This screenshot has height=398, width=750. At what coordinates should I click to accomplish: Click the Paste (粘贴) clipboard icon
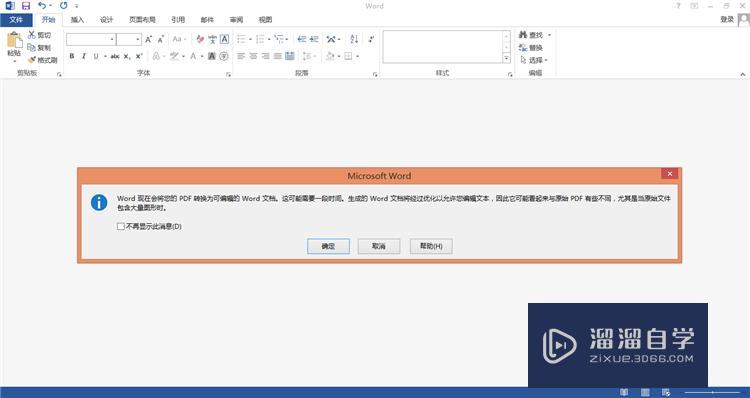click(14, 41)
